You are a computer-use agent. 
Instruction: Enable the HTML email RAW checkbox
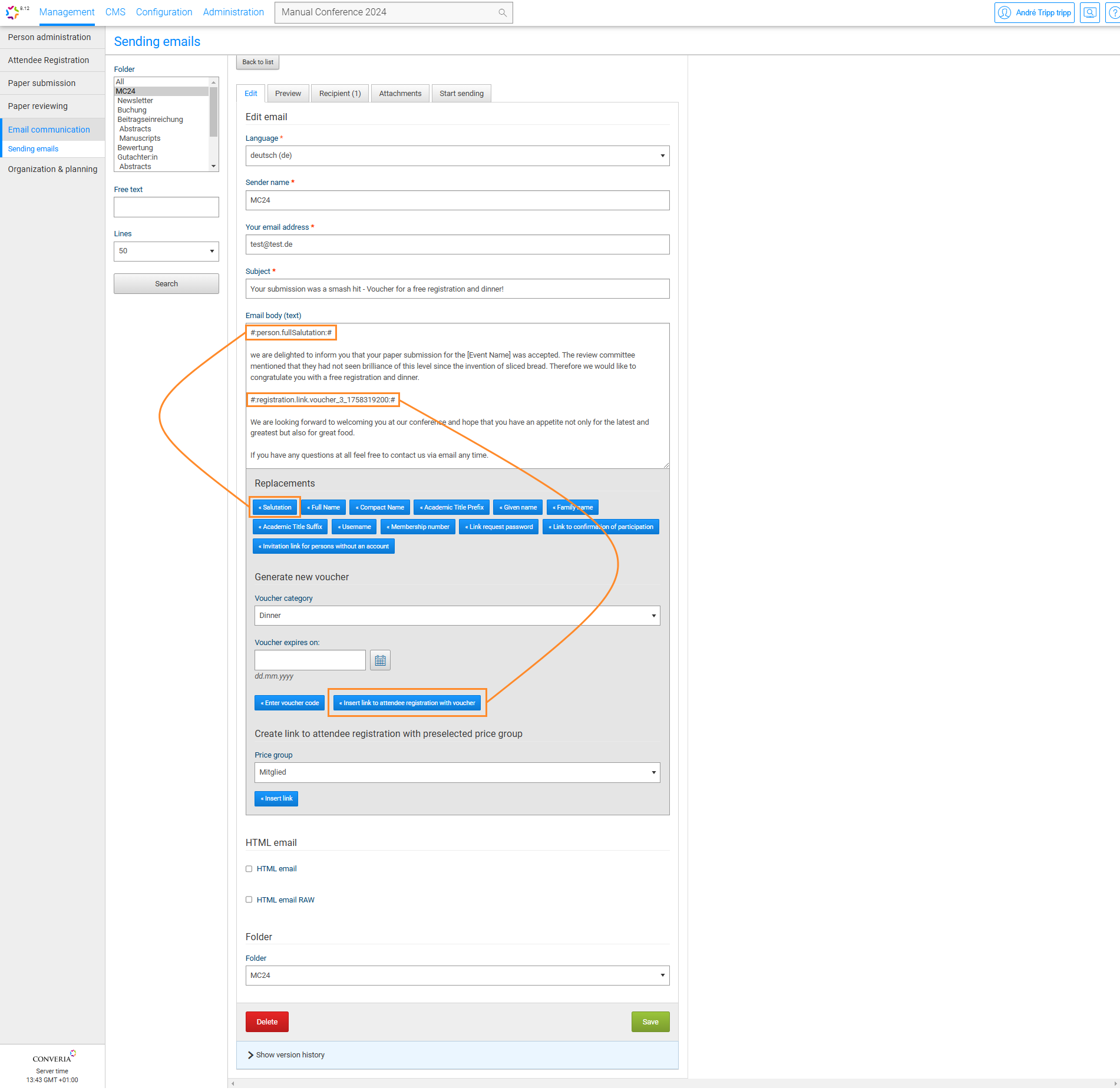[x=249, y=900]
